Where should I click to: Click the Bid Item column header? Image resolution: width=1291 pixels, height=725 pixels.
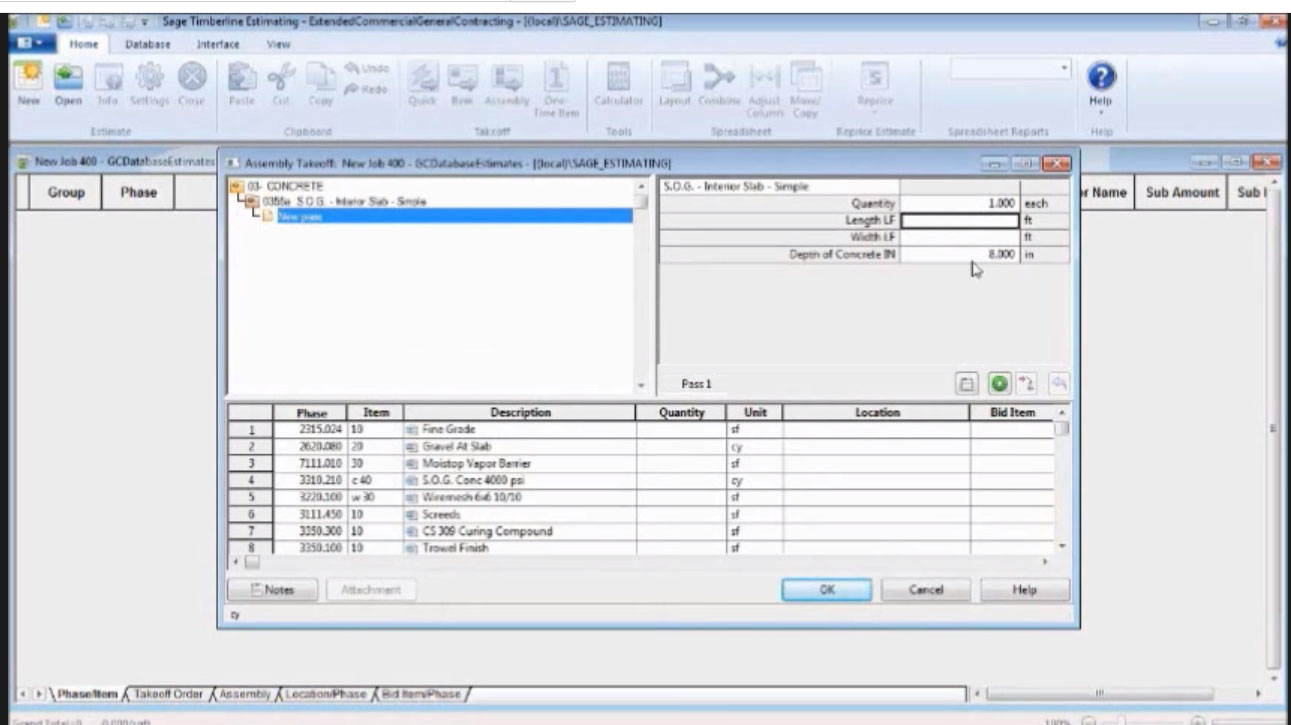[1012, 412]
